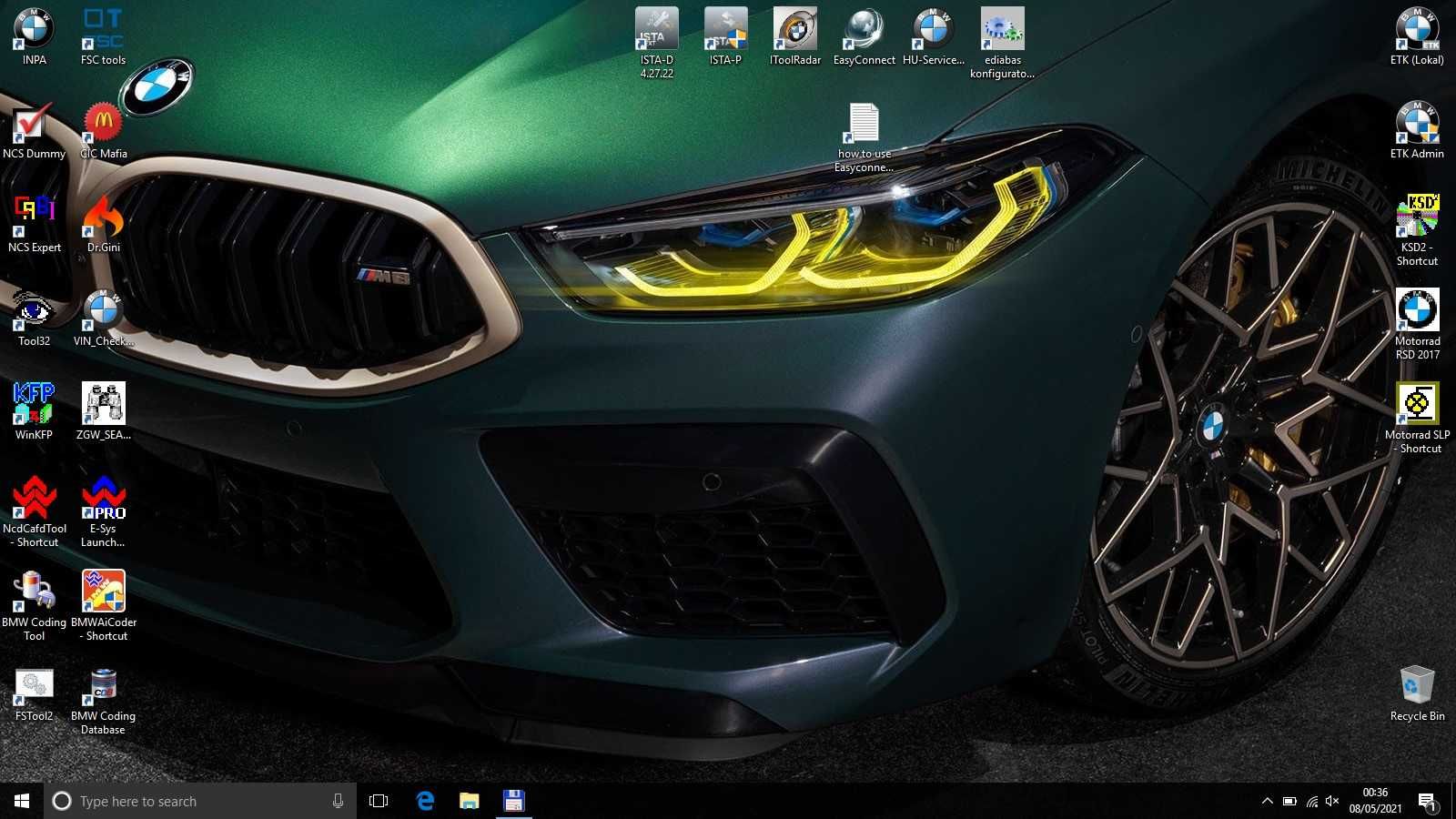
Task: Open File Explorer from taskbar
Action: tap(469, 801)
